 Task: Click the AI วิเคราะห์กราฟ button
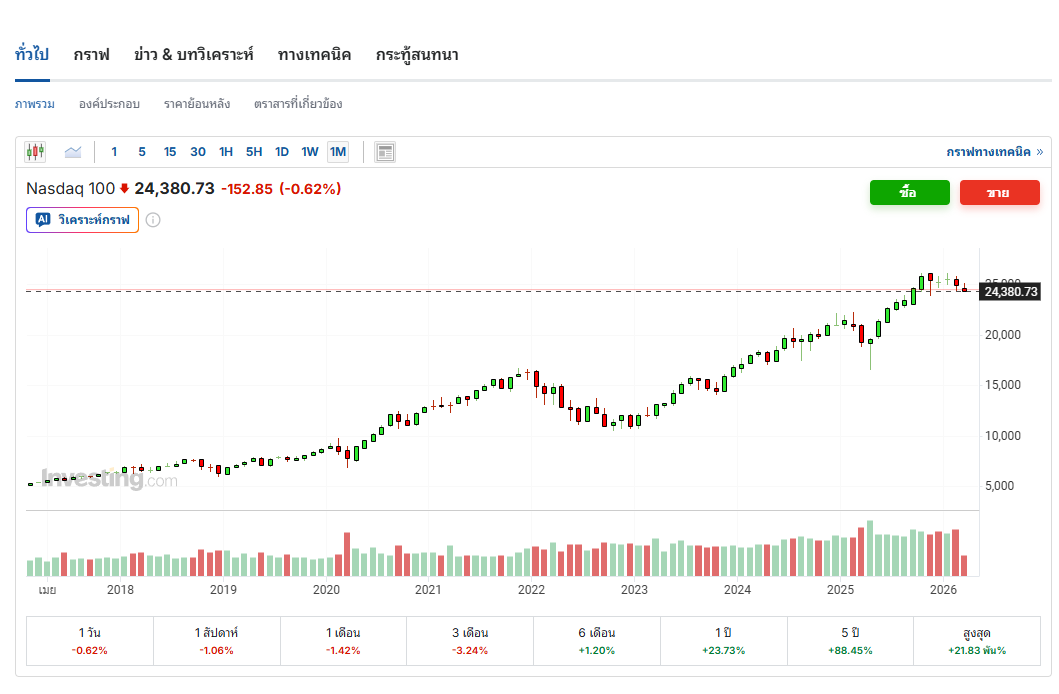click(x=83, y=220)
